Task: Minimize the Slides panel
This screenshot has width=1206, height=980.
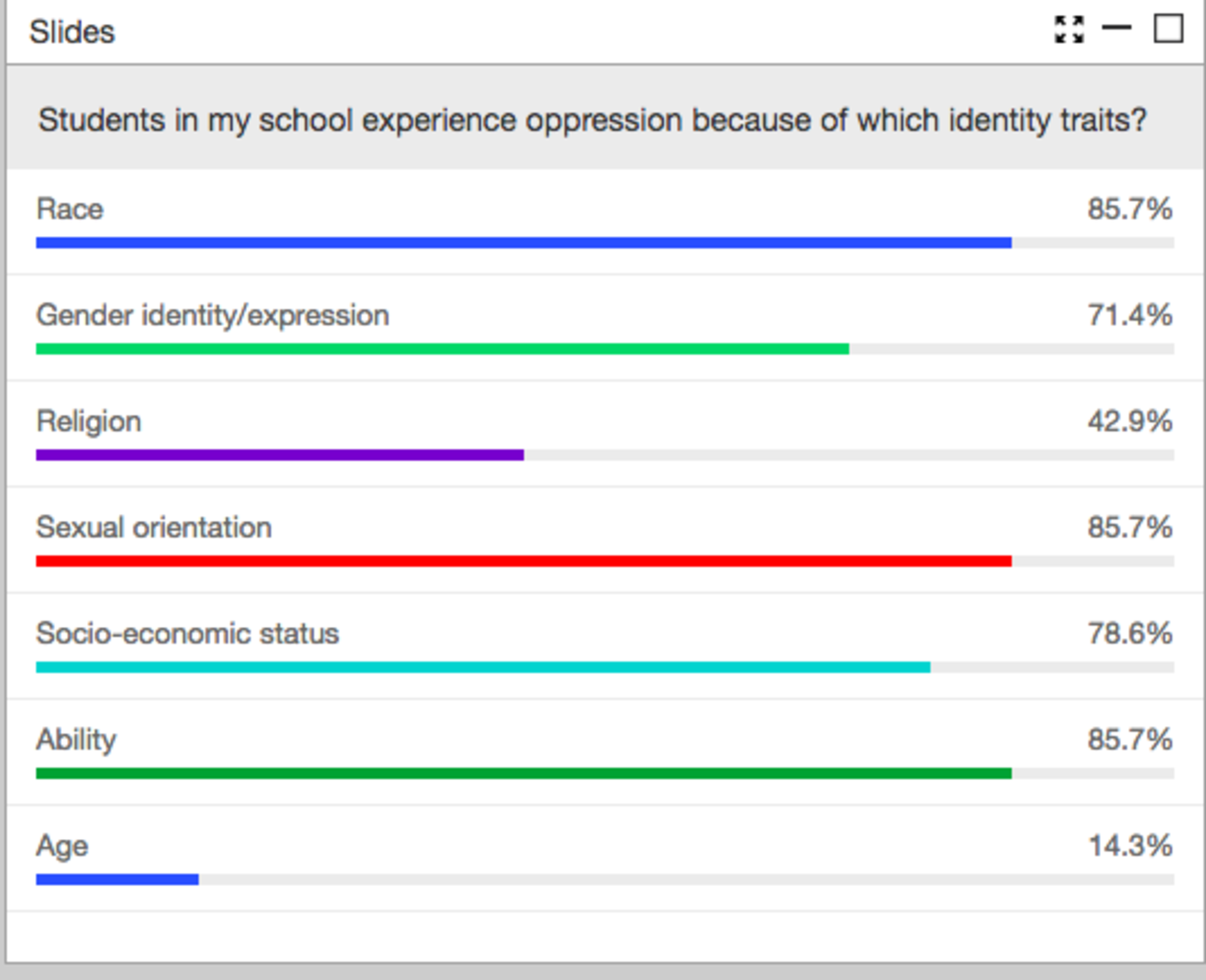Action: (1116, 28)
